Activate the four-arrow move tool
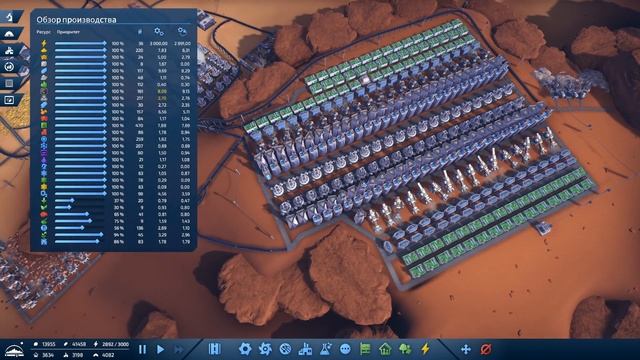 pos(465,349)
